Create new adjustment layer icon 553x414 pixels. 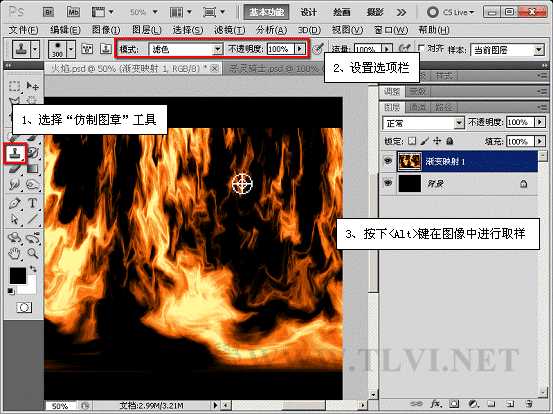pos(473,403)
